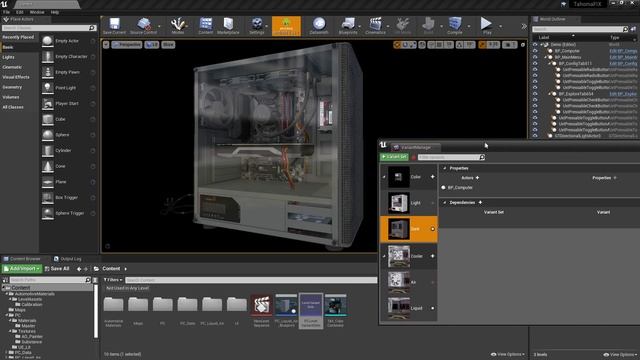Open the Lit view mode button

pos(152,44)
